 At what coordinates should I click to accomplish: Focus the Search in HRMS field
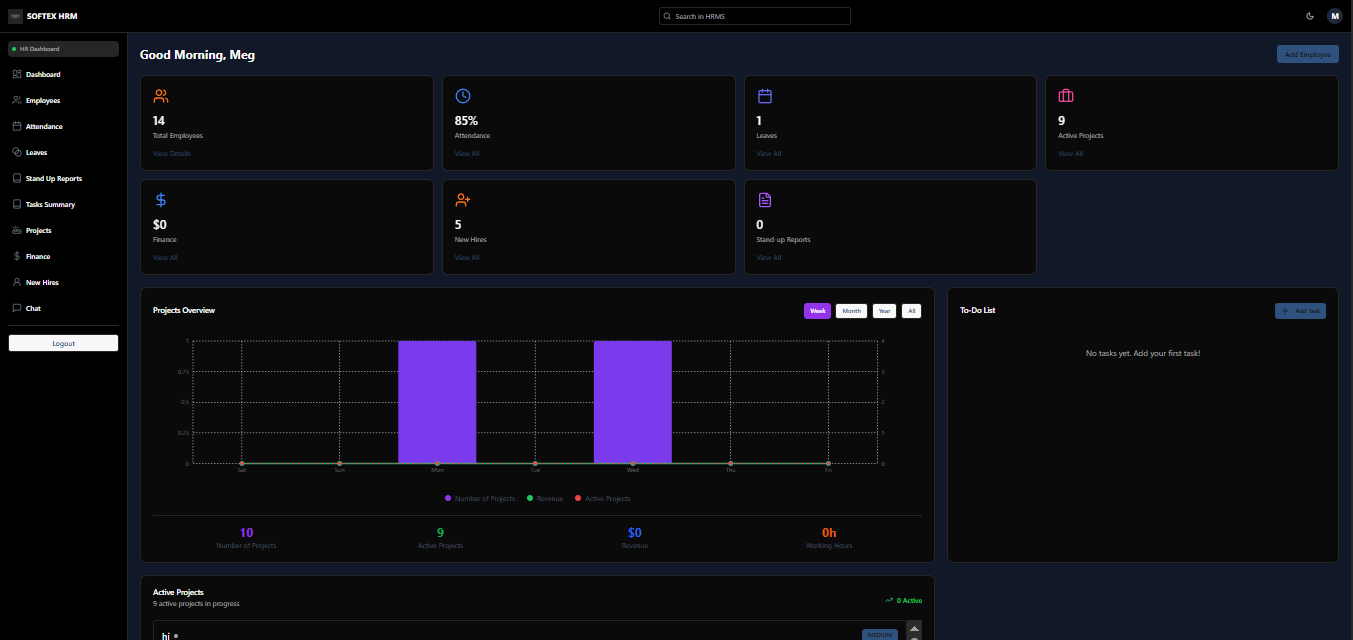[755, 16]
